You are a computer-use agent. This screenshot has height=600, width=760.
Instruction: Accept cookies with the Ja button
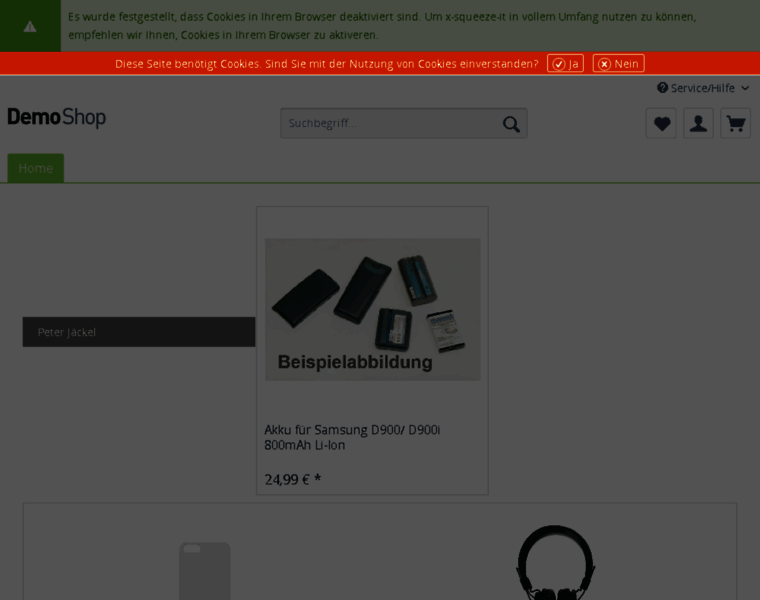coord(565,63)
